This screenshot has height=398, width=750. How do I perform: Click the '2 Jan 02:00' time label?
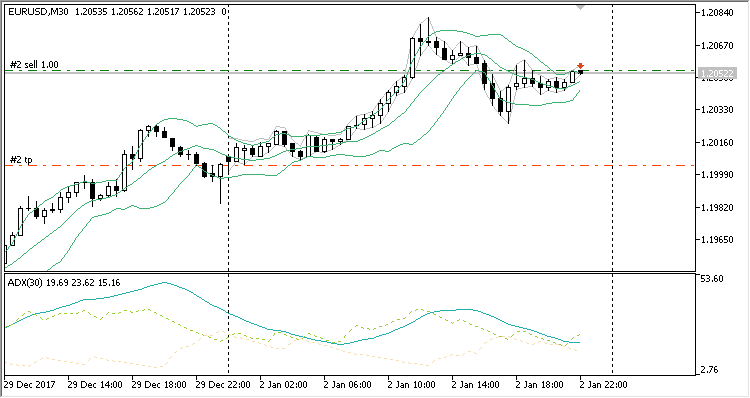click(x=284, y=385)
